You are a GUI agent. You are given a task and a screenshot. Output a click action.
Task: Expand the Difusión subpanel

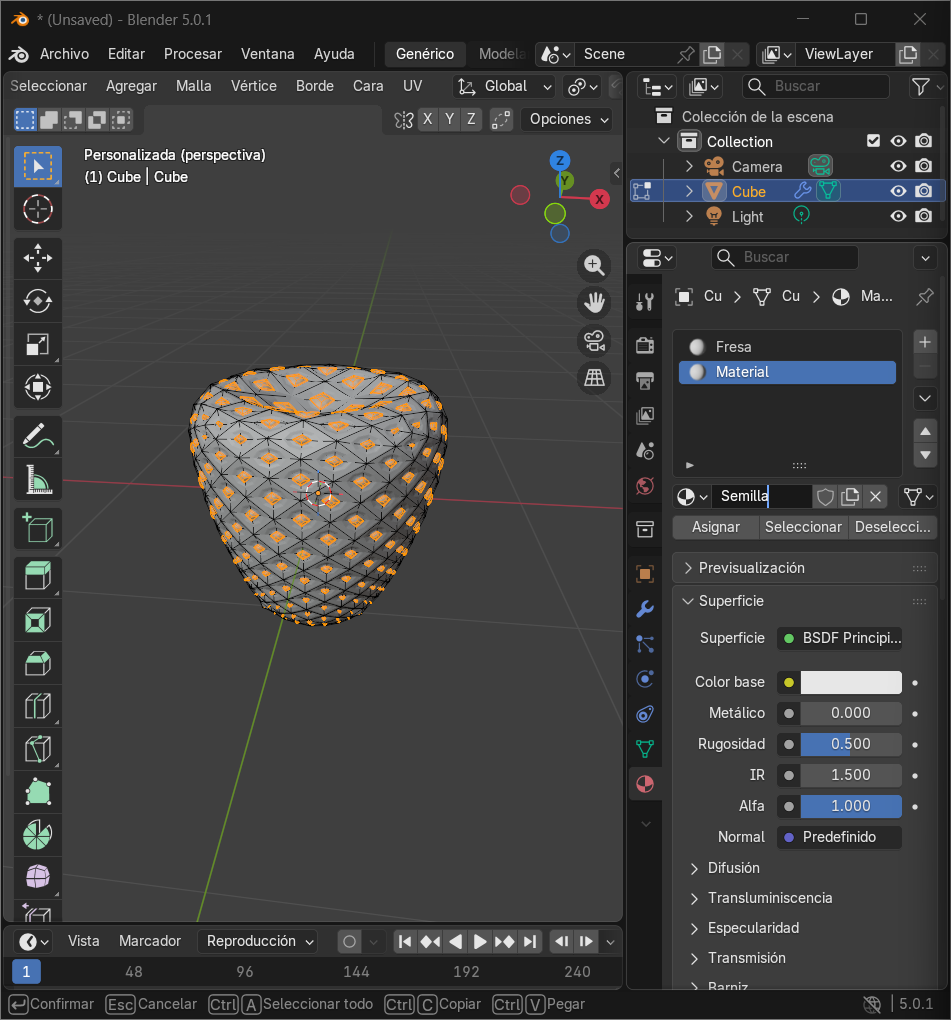coord(733,868)
